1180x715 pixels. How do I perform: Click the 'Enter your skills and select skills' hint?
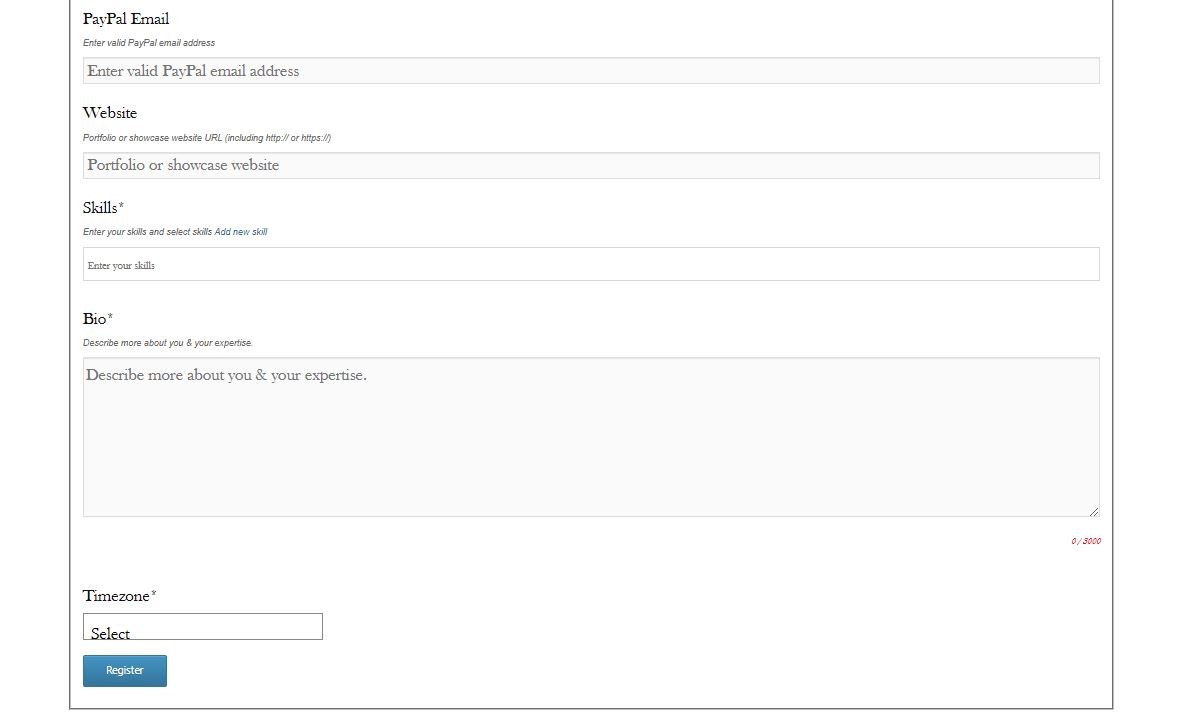[x=148, y=232]
